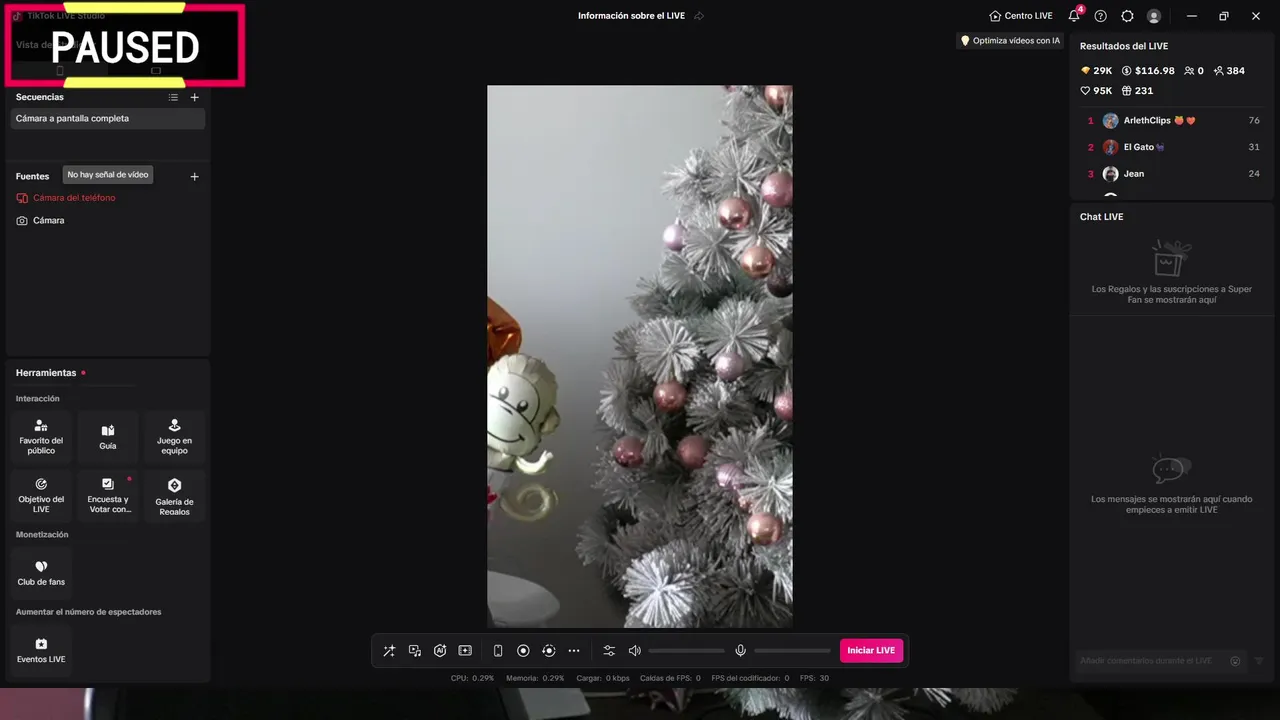Viewport: 1280px width, 720px height.
Task: Open Objetivo del LIVE tool
Action: tap(41, 496)
